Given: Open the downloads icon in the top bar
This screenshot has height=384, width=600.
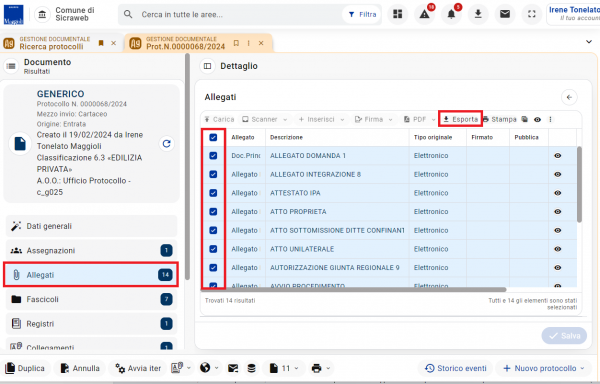Looking at the screenshot, I should (x=478, y=14).
